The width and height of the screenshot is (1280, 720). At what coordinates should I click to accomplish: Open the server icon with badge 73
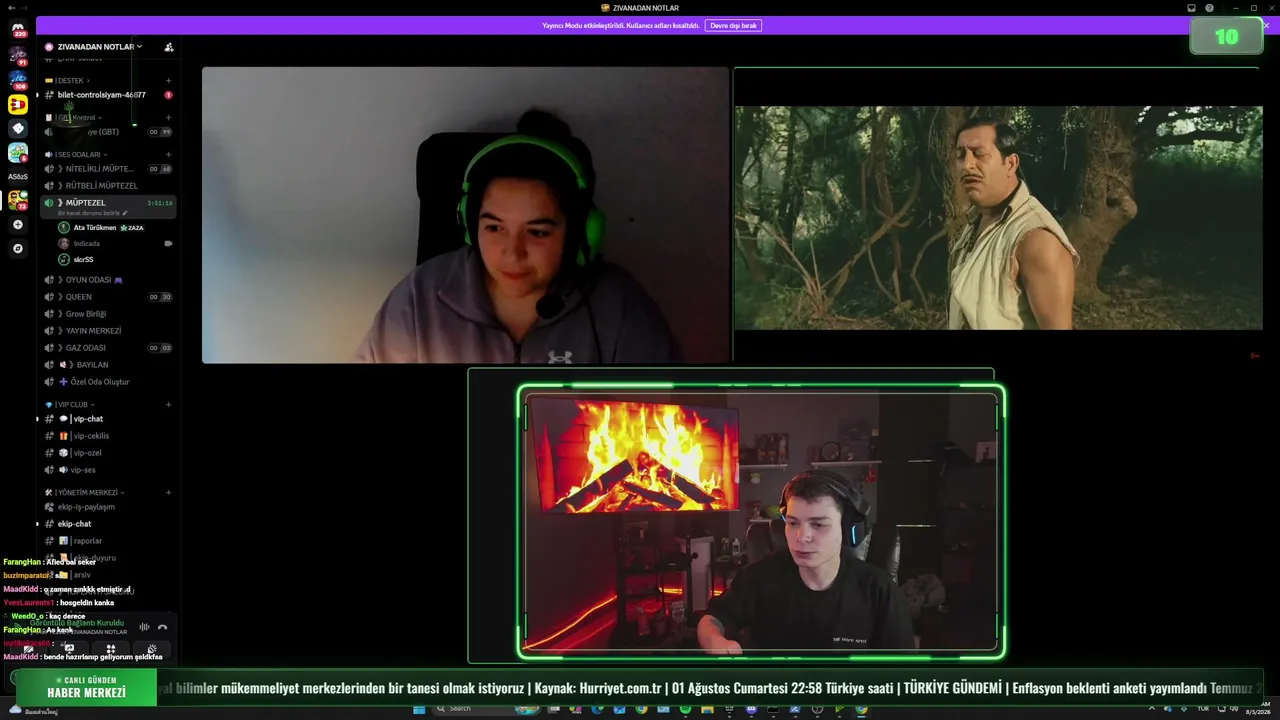pyautogui.click(x=18, y=200)
